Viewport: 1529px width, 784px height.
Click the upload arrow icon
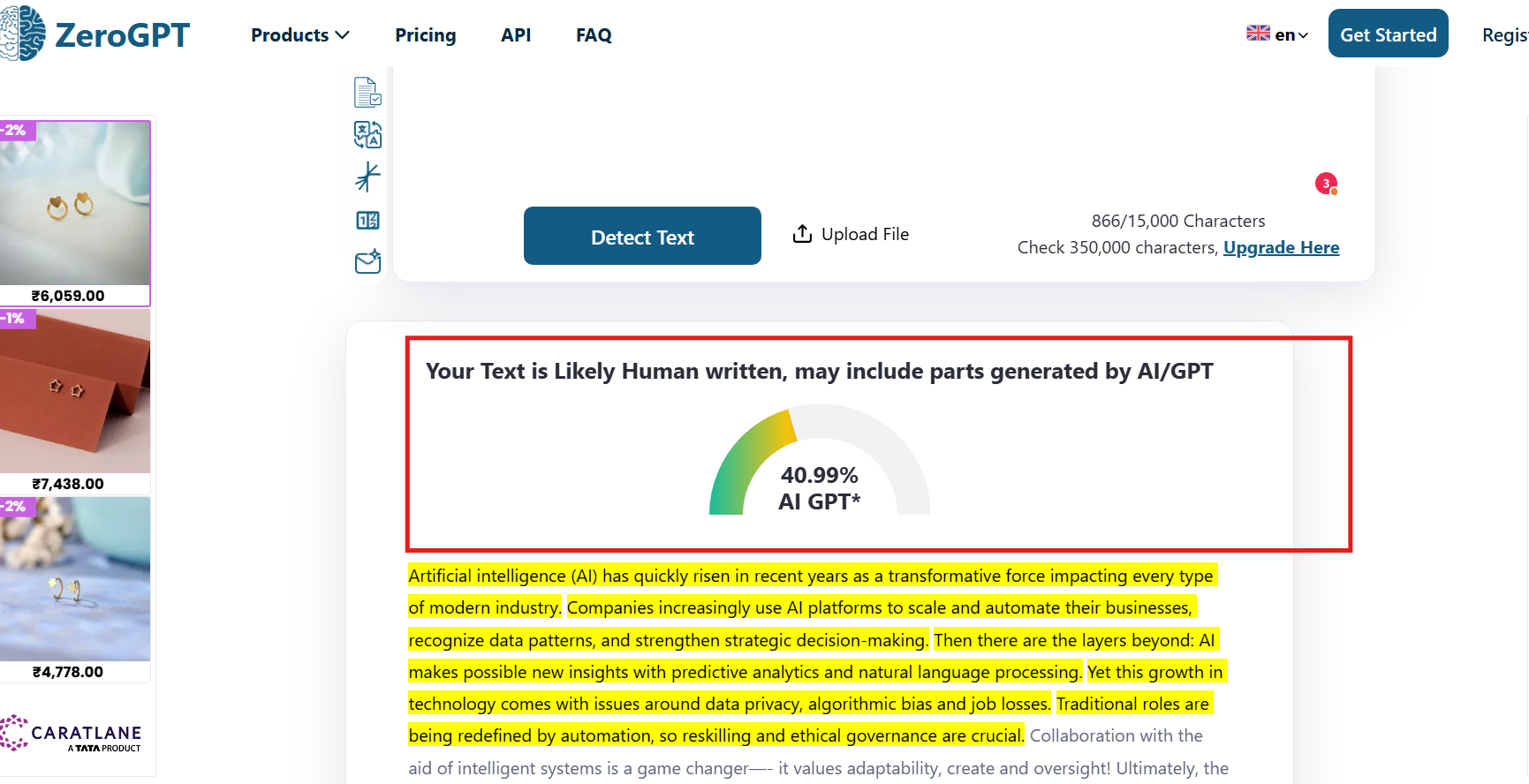pos(802,234)
